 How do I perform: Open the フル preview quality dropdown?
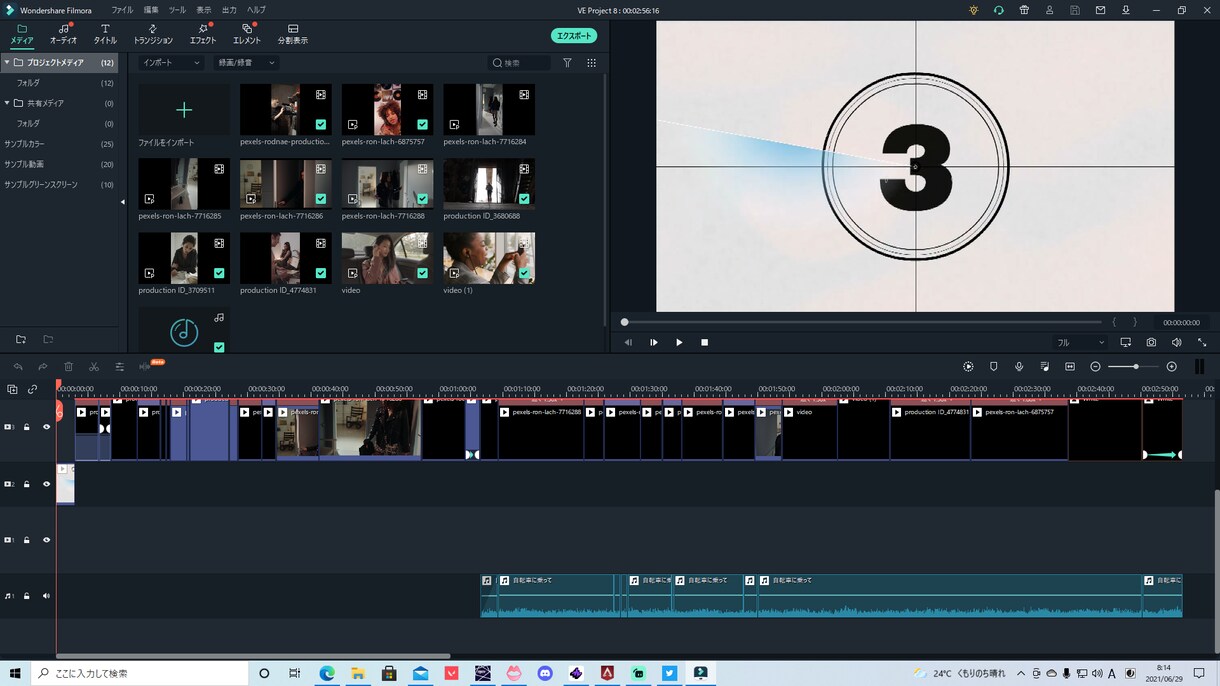(x=1080, y=342)
